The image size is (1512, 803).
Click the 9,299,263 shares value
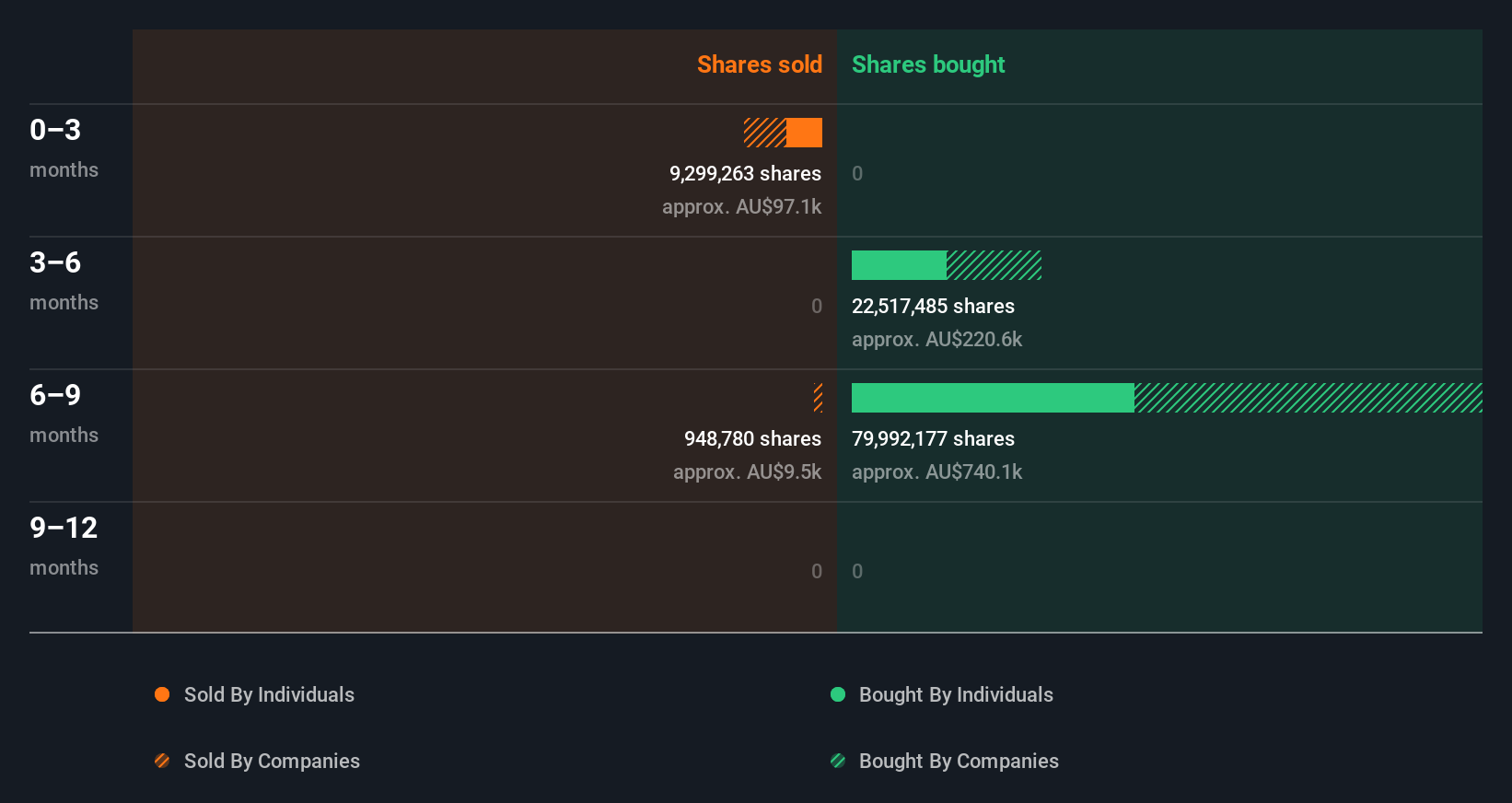(x=745, y=173)
